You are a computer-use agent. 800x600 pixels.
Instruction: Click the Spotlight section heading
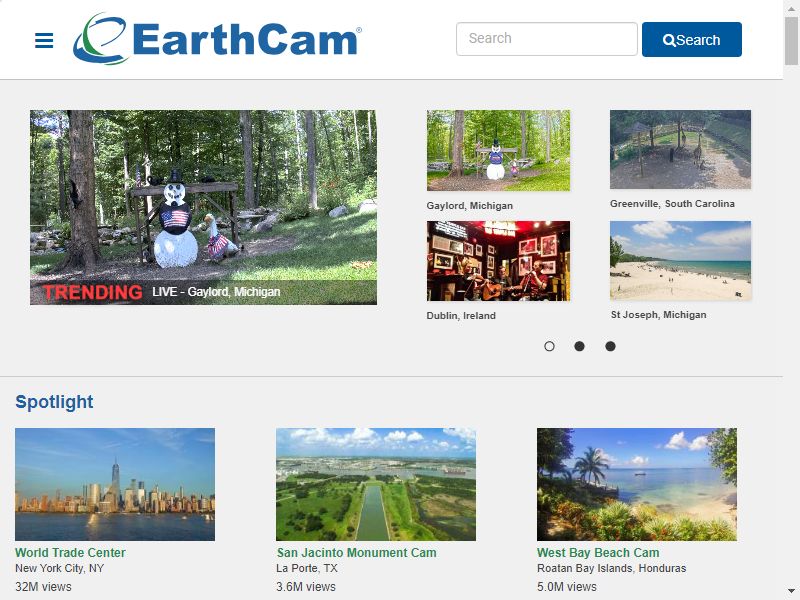pyautogui.click(x=54, y=402)
